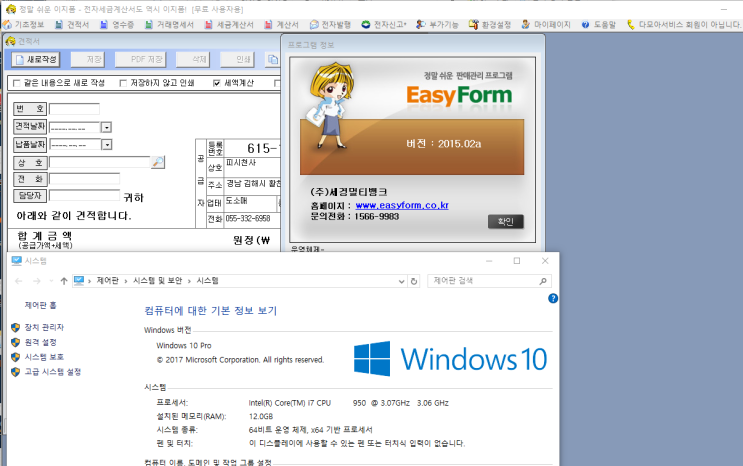This screenshot has height=466, width=743.
Task: Click the 마이페이지 person icon
Action: (x=526, y=25)
